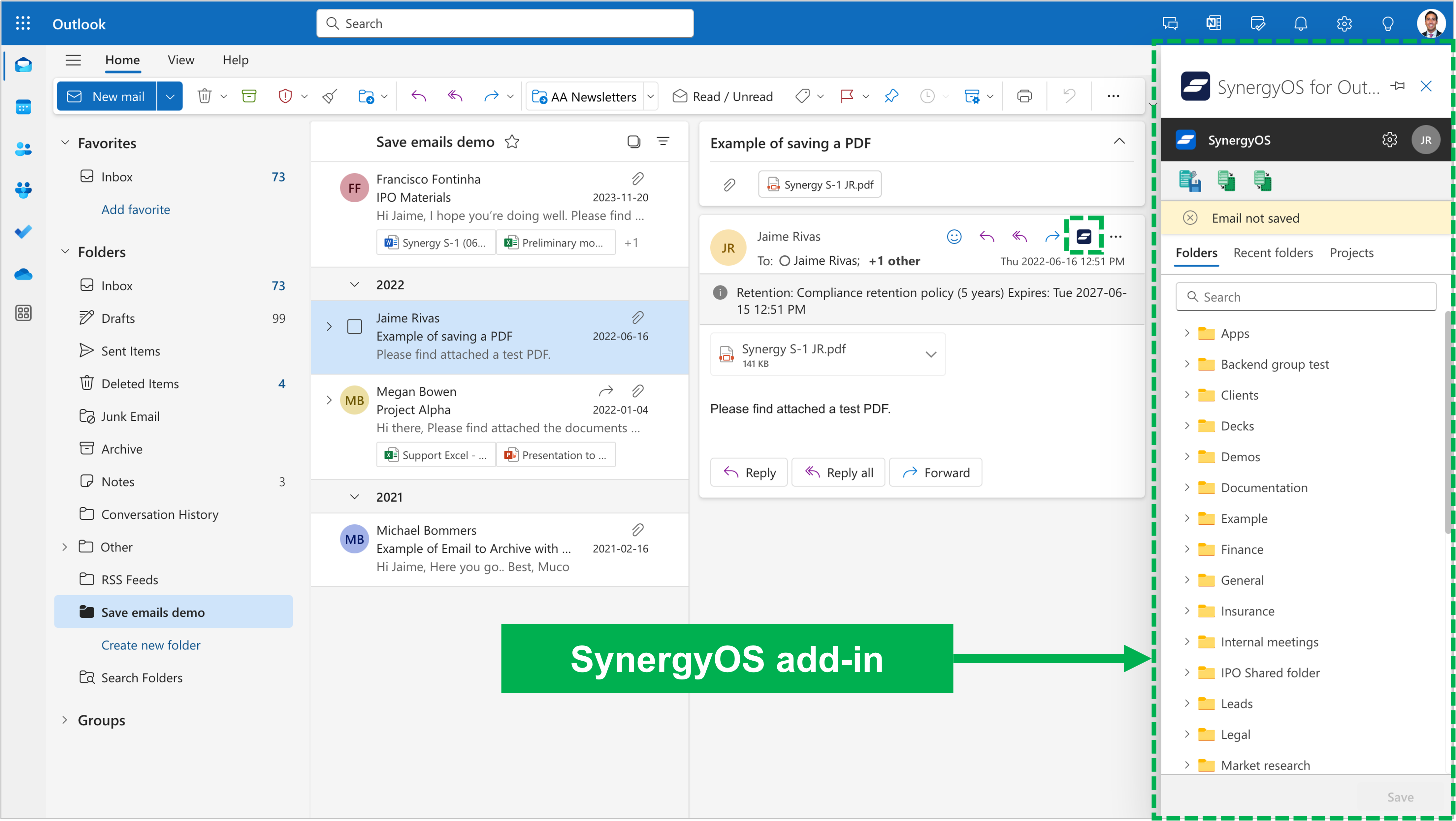1456x821 pixels.
Task: Add emoji reaction to Jaime Rivas message
Action: click(954, 237)
